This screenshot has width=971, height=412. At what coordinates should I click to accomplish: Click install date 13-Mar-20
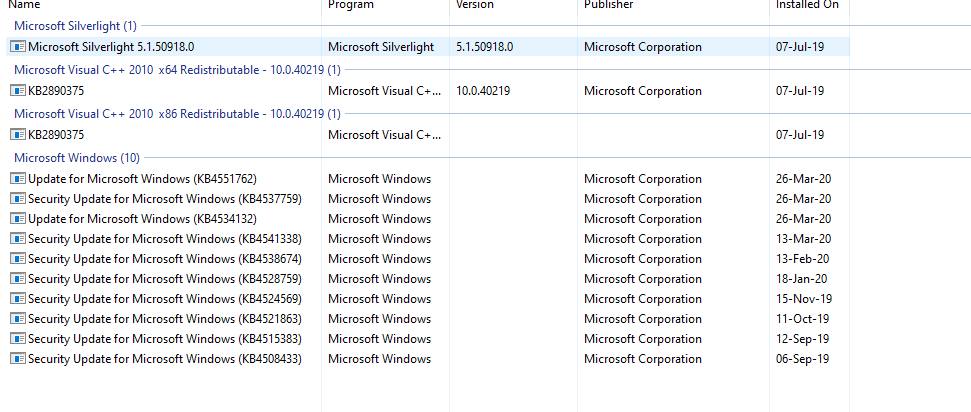tap(803, 239)
